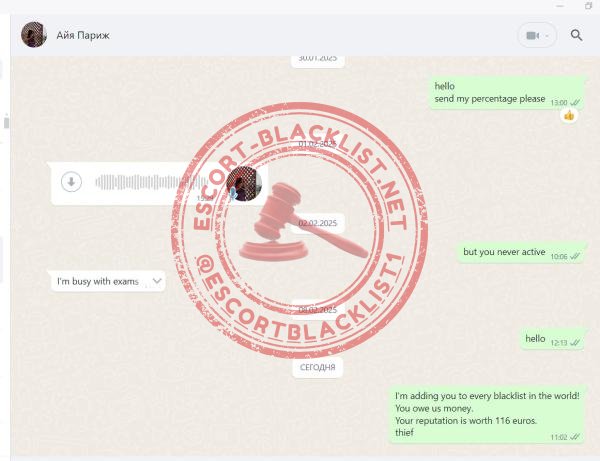The image size is (600, 461).
Task: Click the sender avatar on the voice message
Action: point(244,183)
